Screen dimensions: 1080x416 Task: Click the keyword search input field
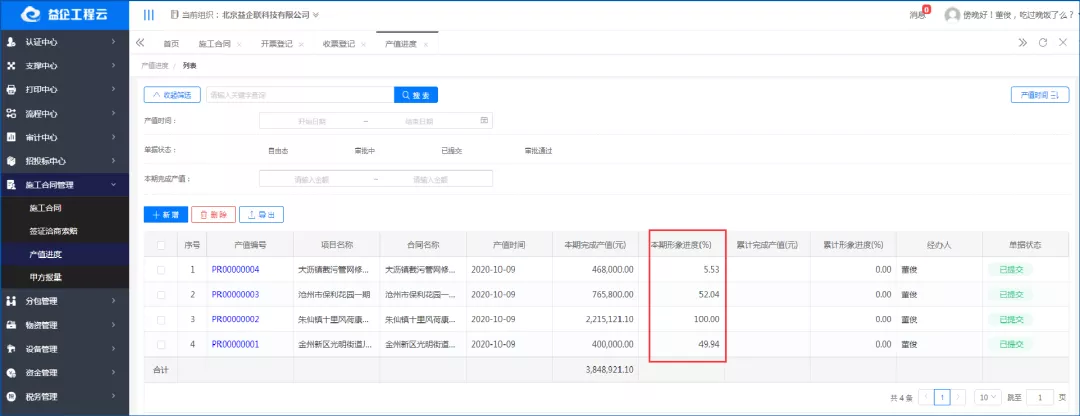click(x=300, y=95)
